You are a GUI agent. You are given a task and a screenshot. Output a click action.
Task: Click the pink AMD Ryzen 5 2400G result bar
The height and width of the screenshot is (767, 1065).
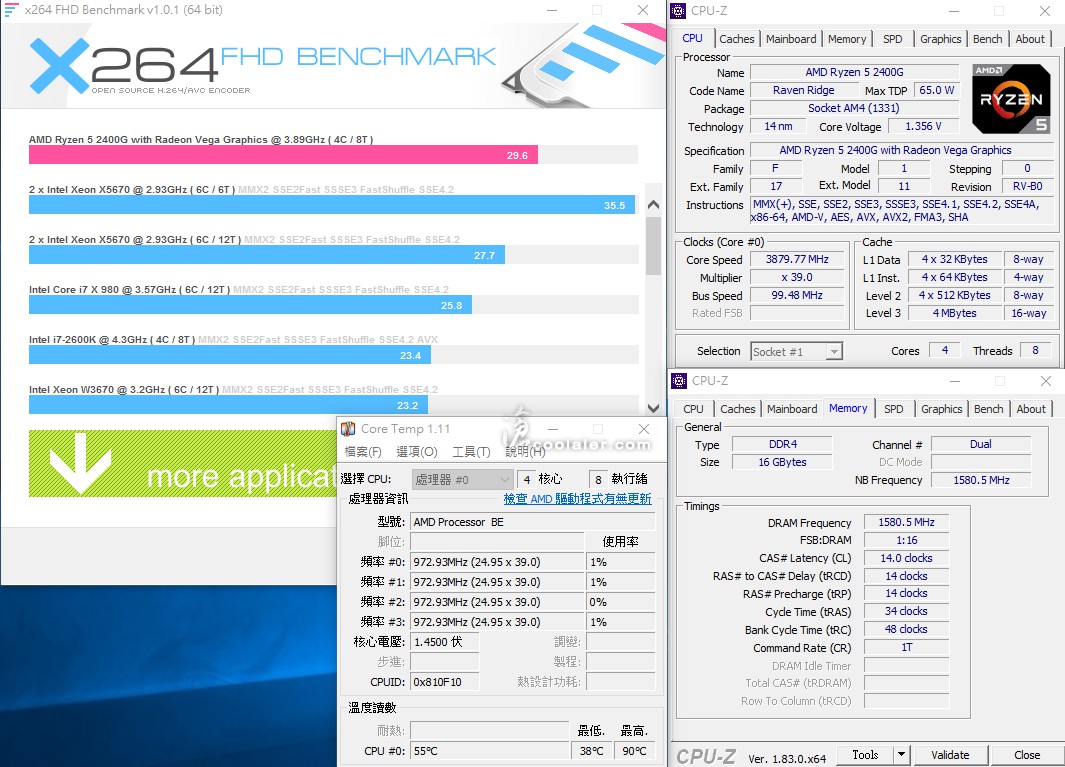click(283, 155)
